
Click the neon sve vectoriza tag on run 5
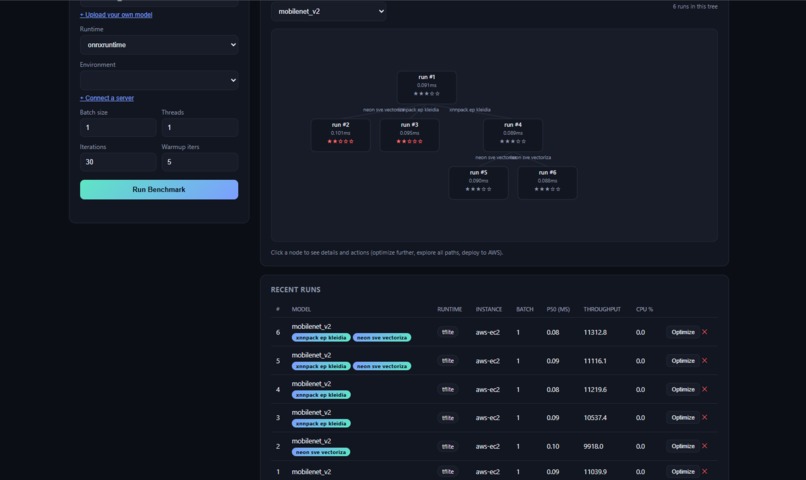pyautogui.click(x=382, y=366)
